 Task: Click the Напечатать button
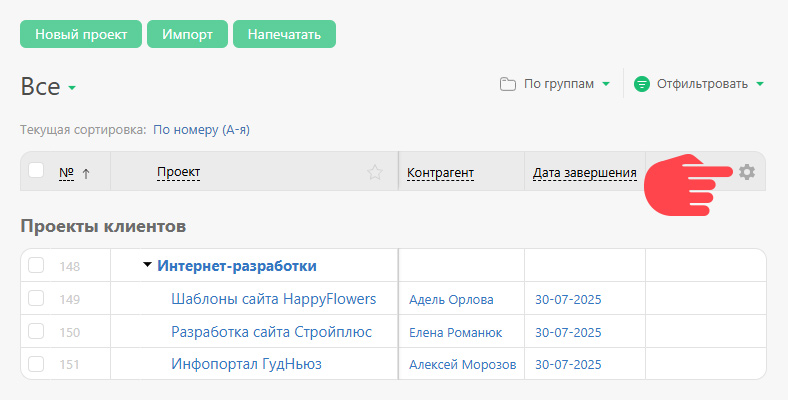[x=284, y=34]
